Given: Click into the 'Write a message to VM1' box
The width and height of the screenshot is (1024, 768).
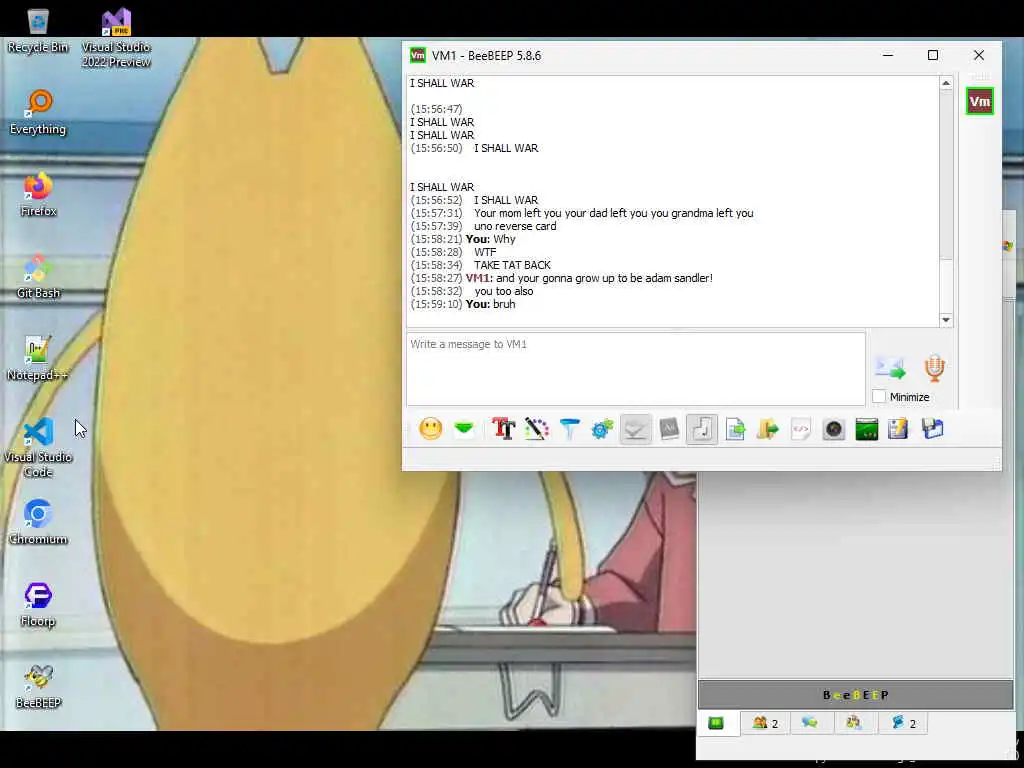Looking at the screenshot, I should [635, 369].
